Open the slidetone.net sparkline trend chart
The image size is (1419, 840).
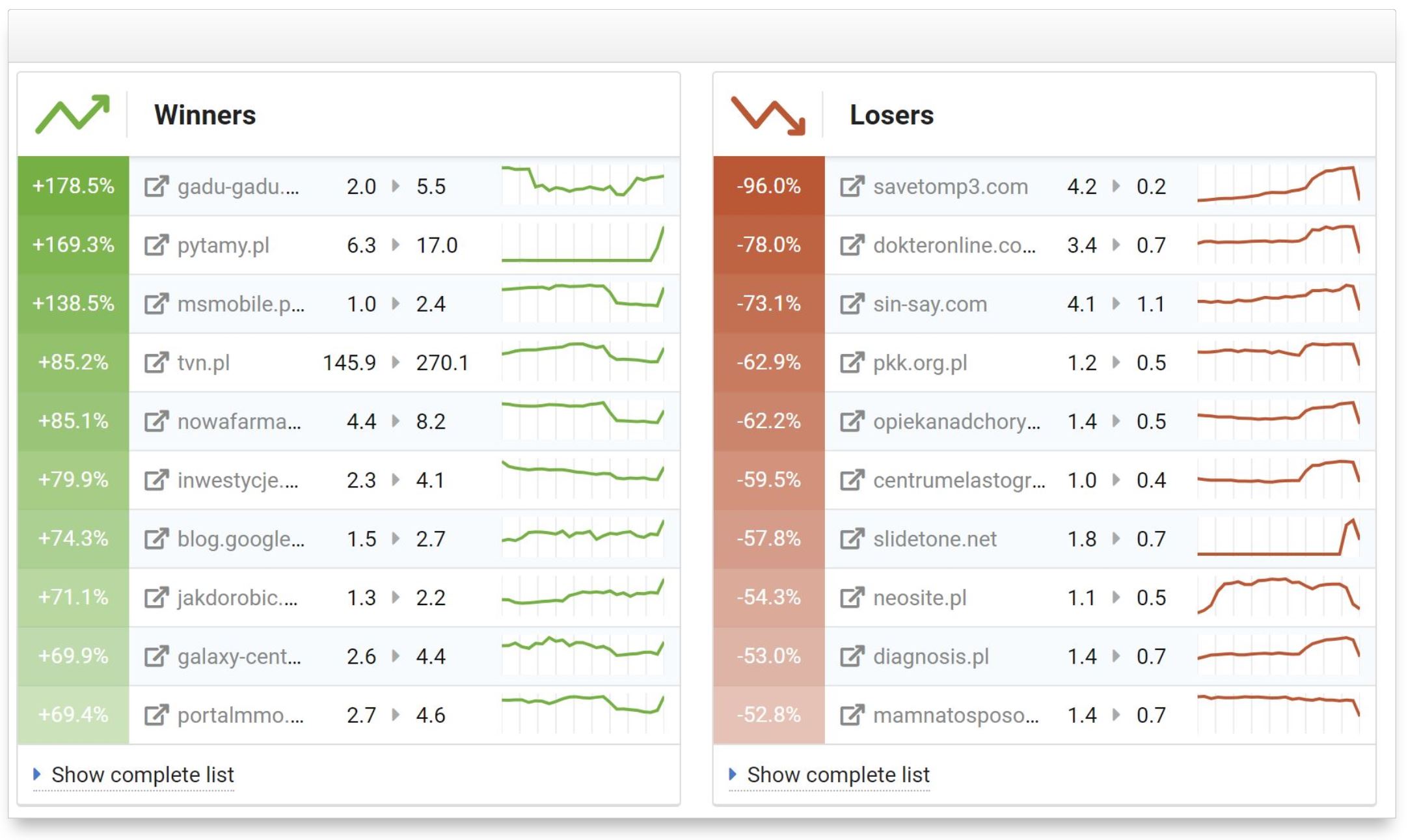pos(1278,538)
